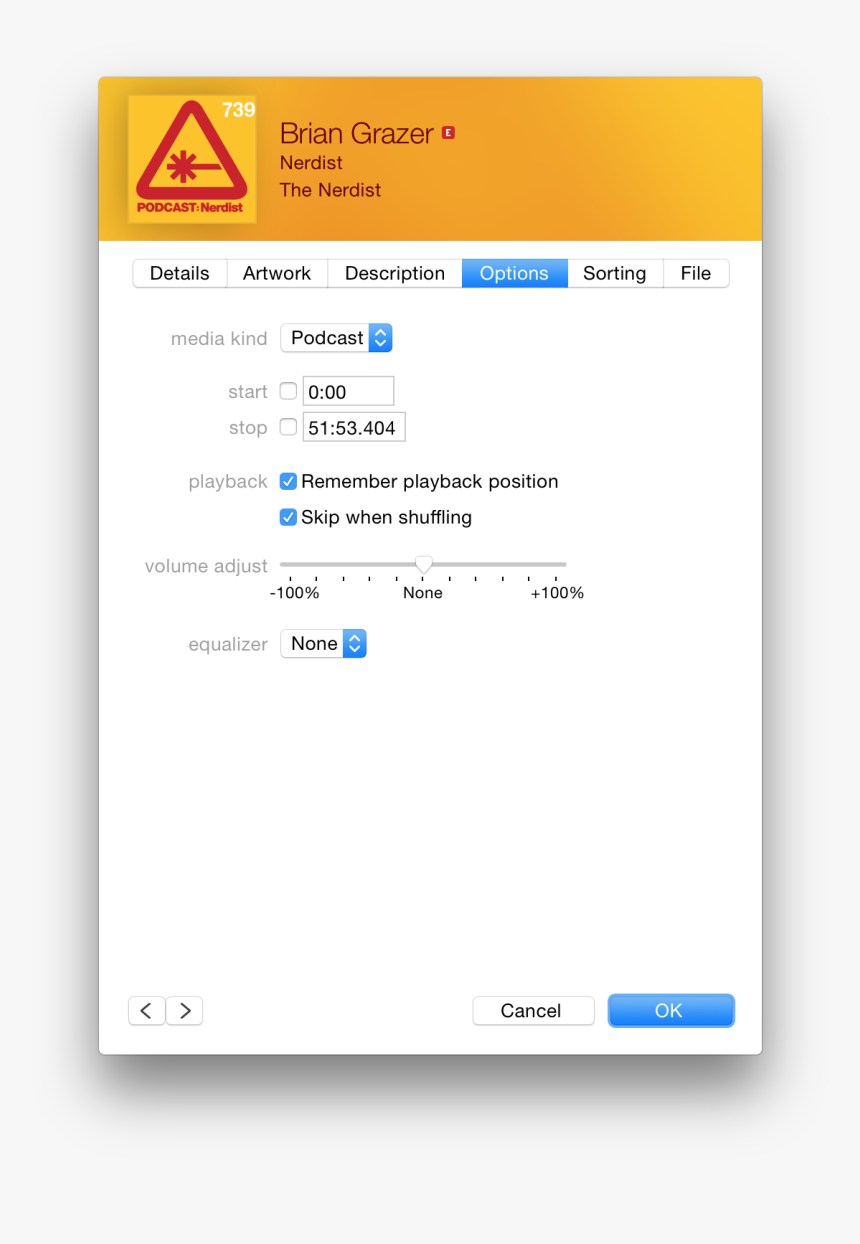Click the Nerdist podcast artwork thumbnail
Image resolution: width=860 pixels, height=1244 pixels.
click(x=192, y=159)
